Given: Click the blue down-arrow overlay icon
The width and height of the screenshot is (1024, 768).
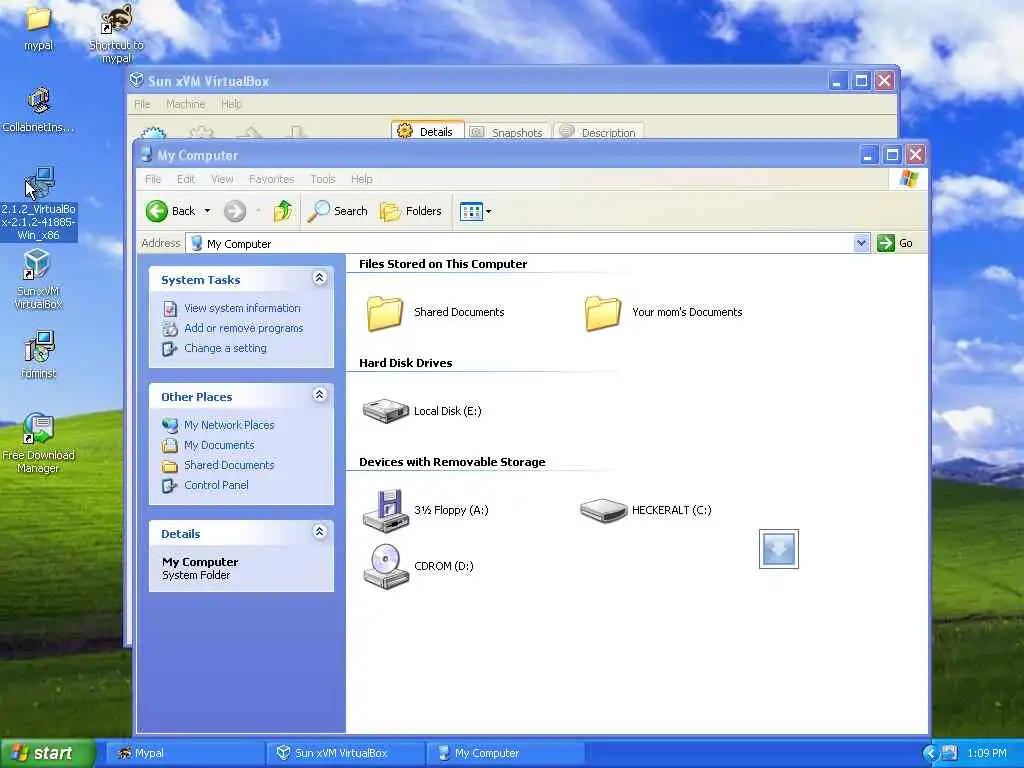Looking at the screenshot, I should click(x=778, y=549).
